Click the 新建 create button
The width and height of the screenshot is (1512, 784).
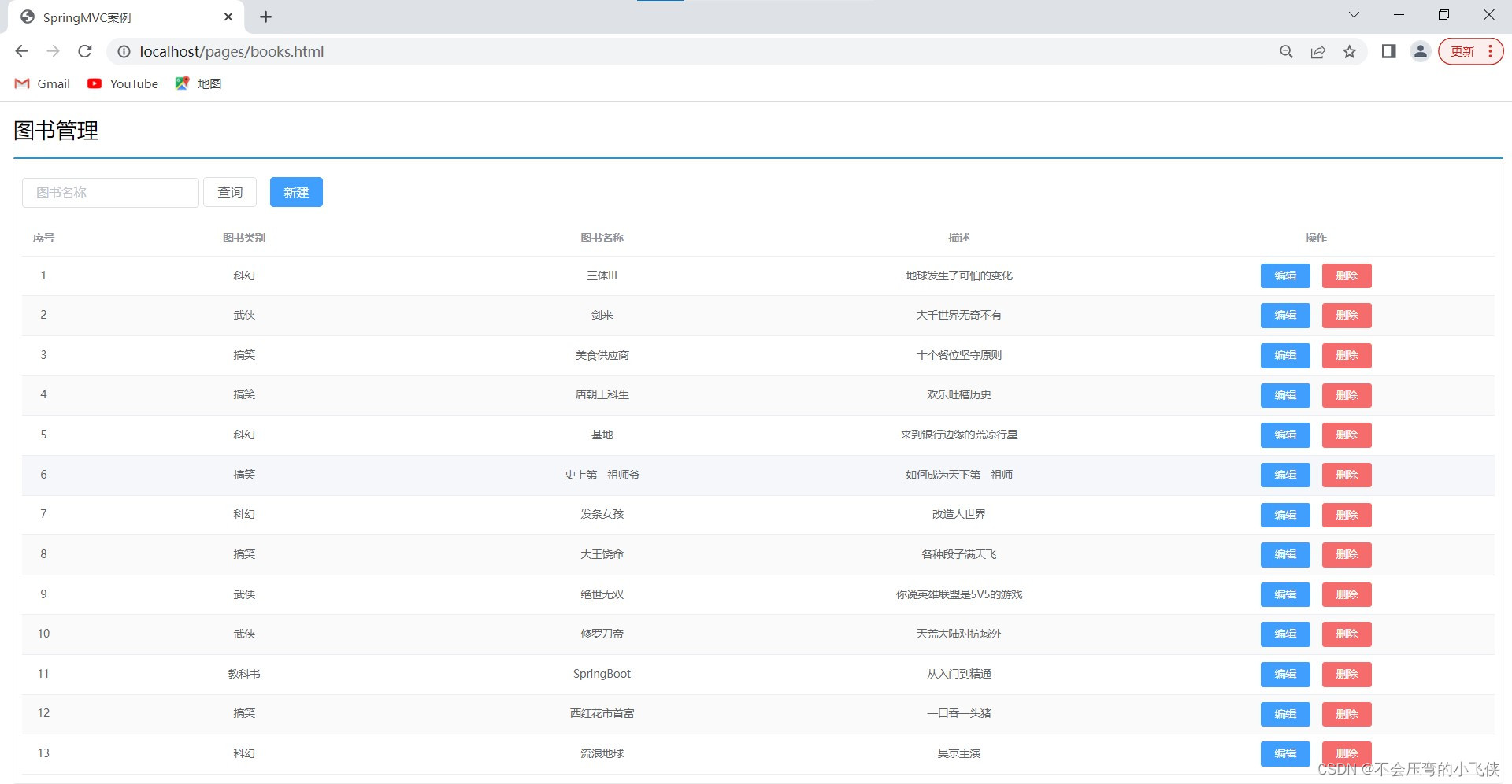coord(296,192)
